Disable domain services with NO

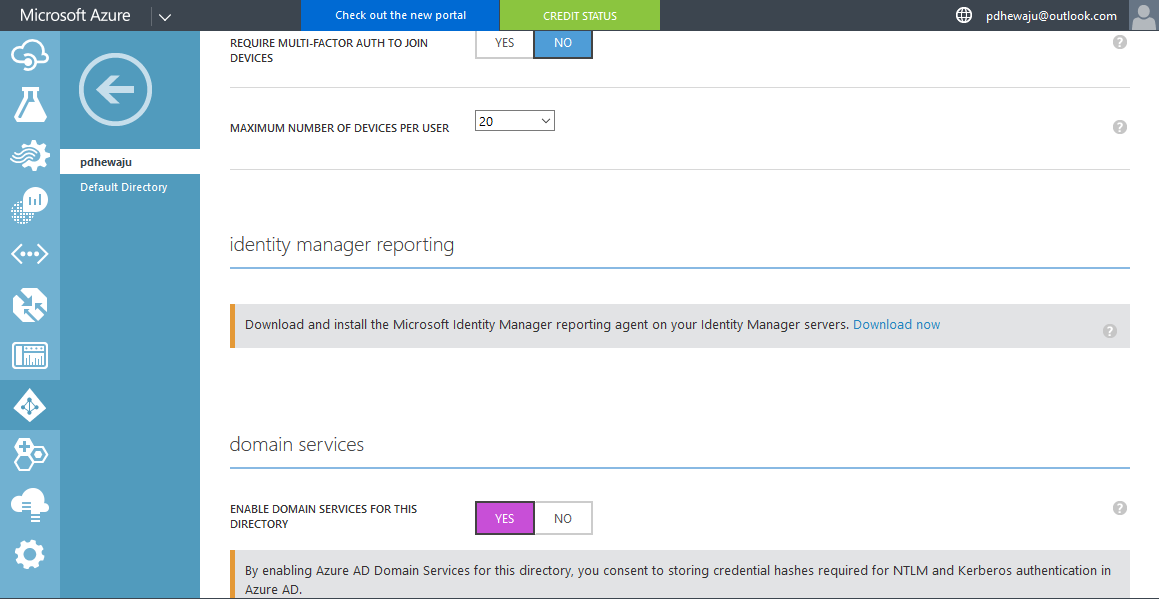pos(562,518)
